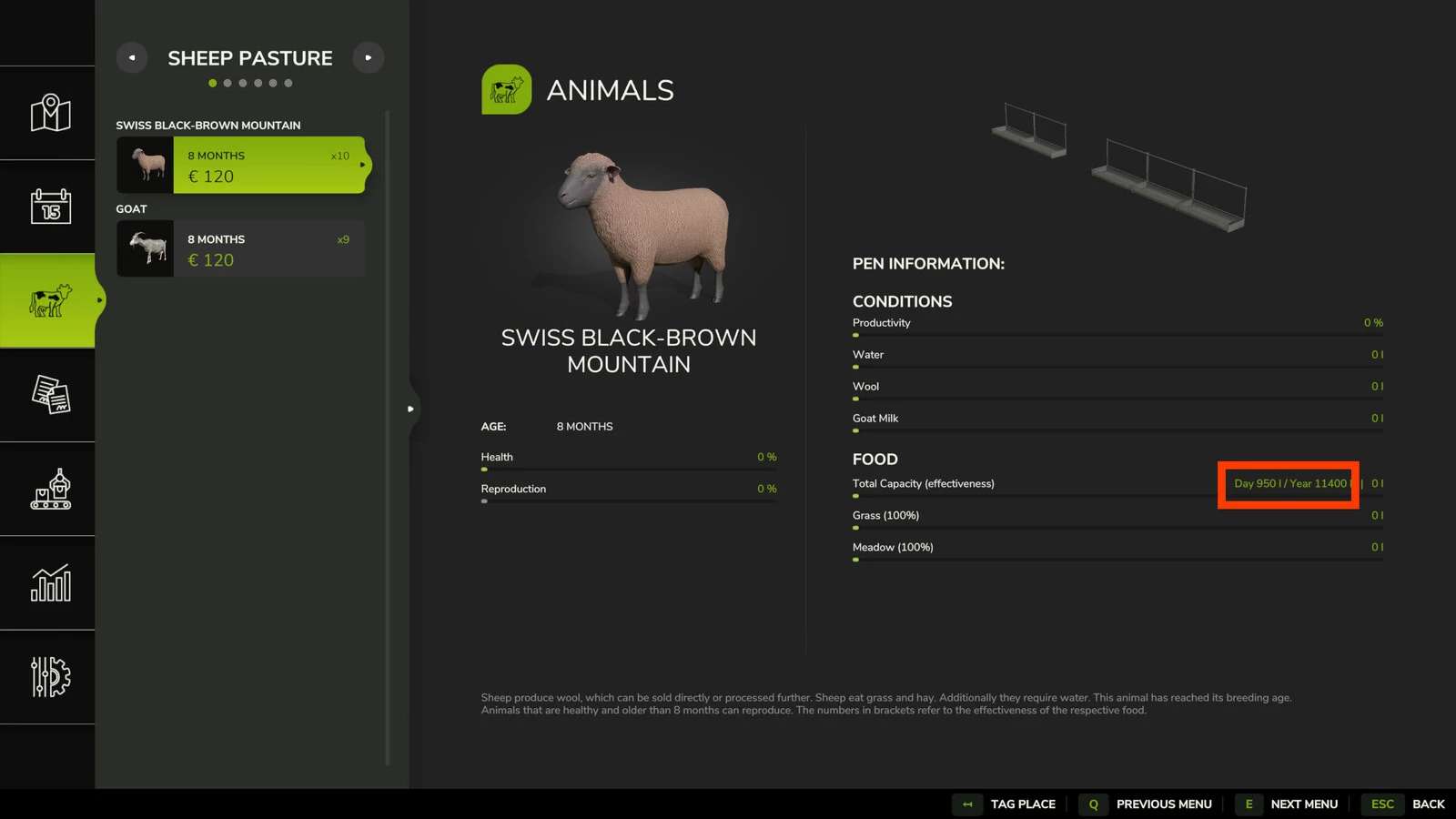
Task: Open the contracts documents sidebar icon
Action: pos(50,395)
